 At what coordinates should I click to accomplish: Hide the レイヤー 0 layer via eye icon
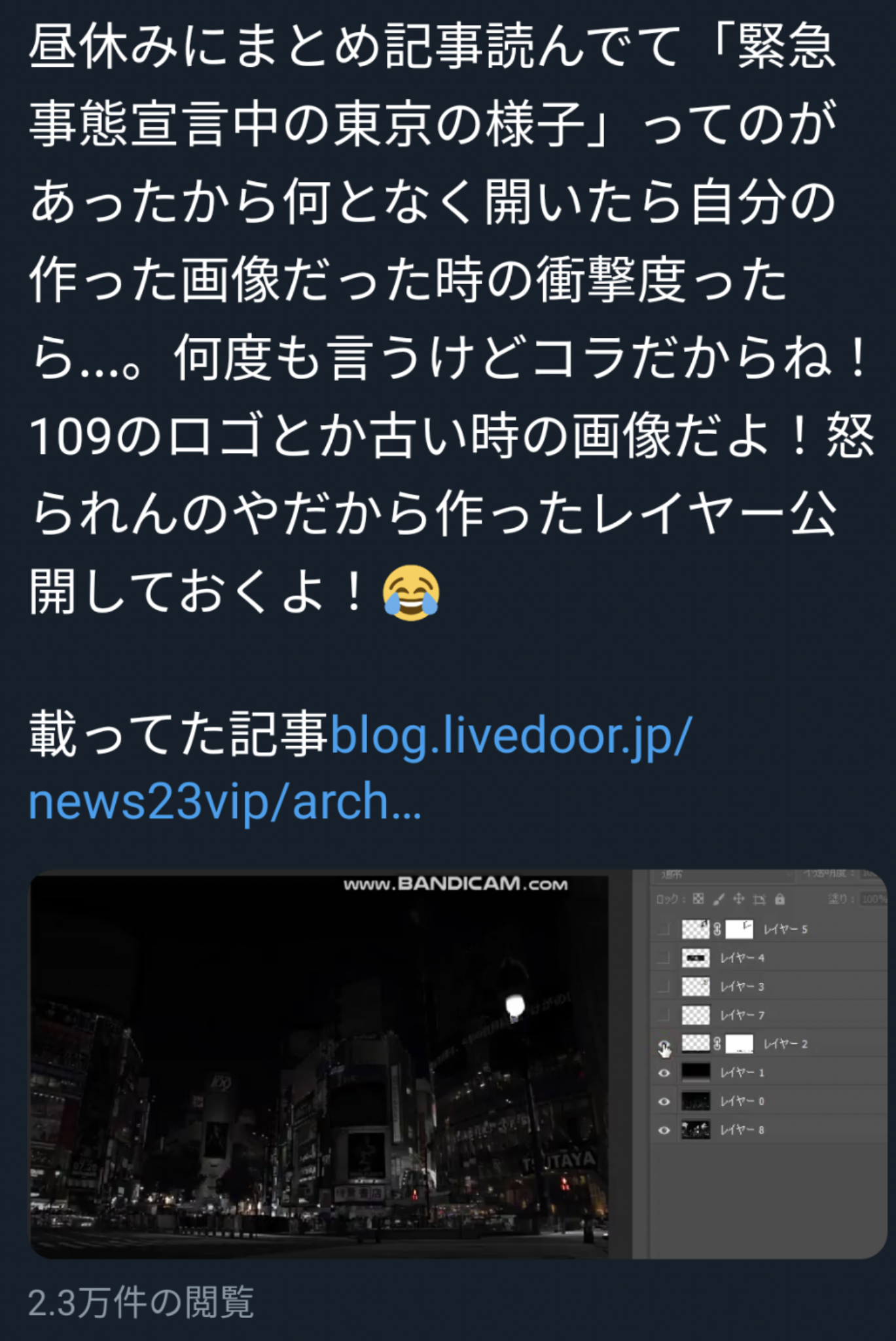(664, 1101)
